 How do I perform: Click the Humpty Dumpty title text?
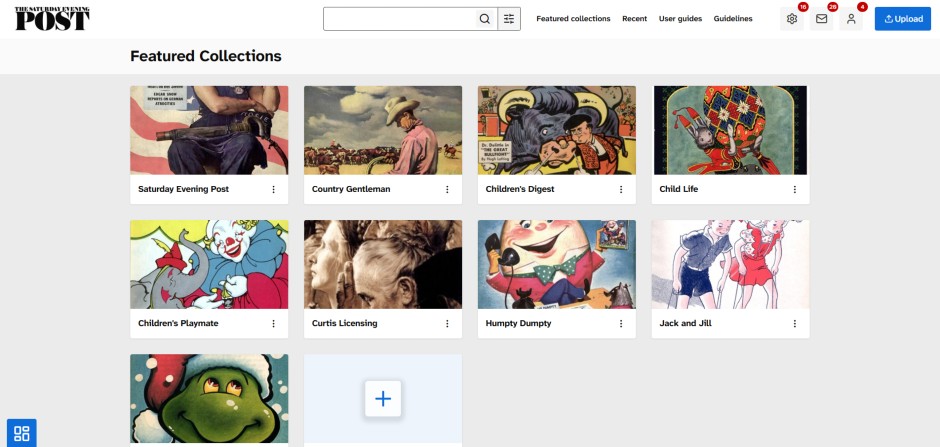519,323
